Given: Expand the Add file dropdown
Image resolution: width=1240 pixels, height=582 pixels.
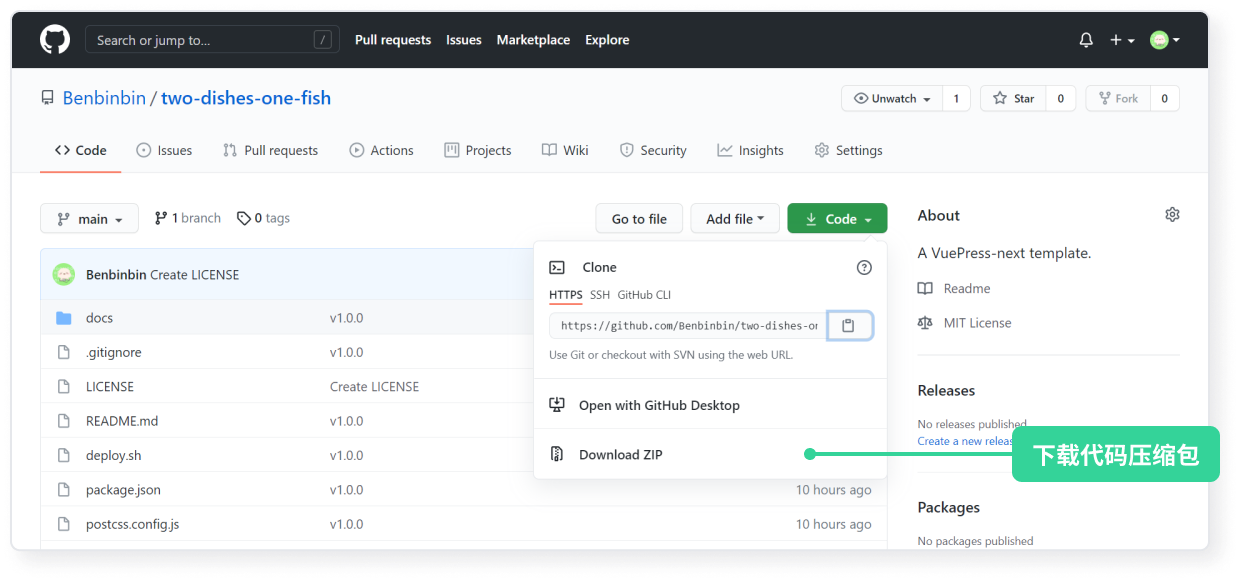Looking at the screenshot, I should click(735, 219).
